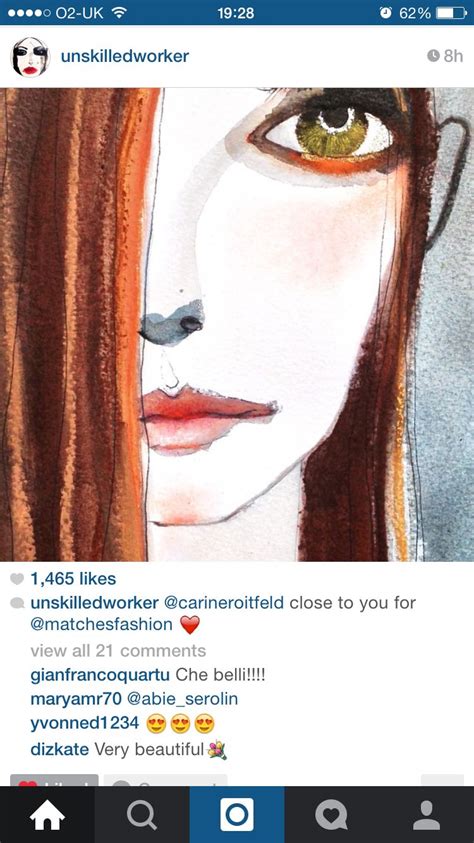The width and height of the screenshot is (474, 843).
Task: Open the @carineroitfeld mention
Action: point(223,603)
